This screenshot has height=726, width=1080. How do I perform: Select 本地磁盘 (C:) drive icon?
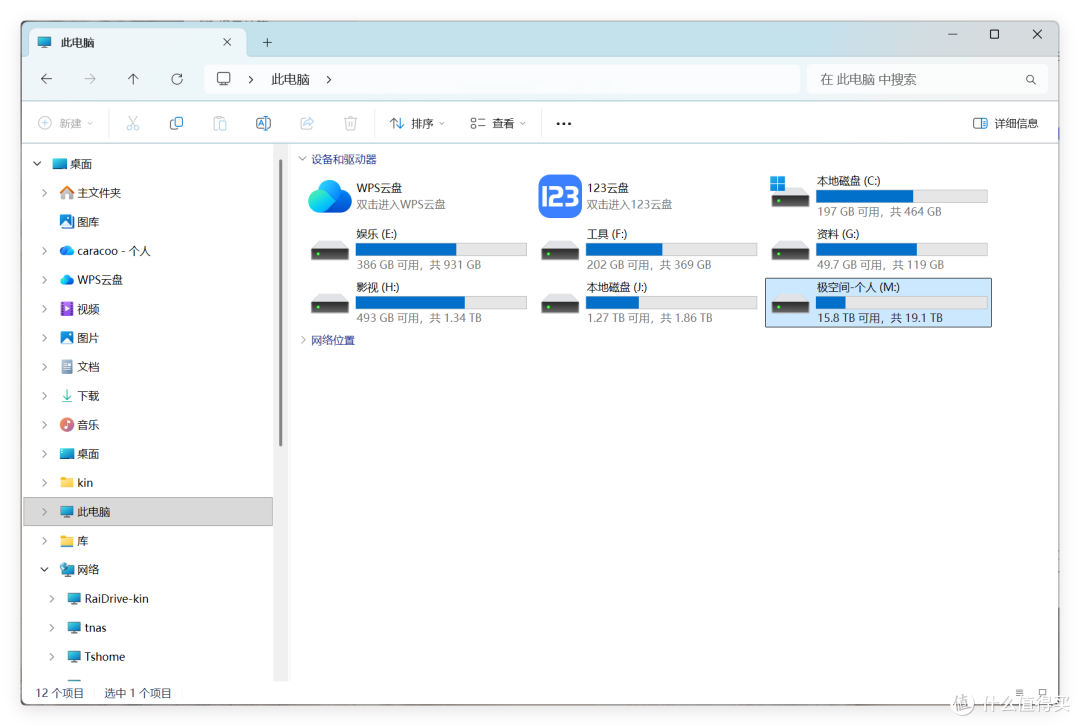(x=789, y=192)
